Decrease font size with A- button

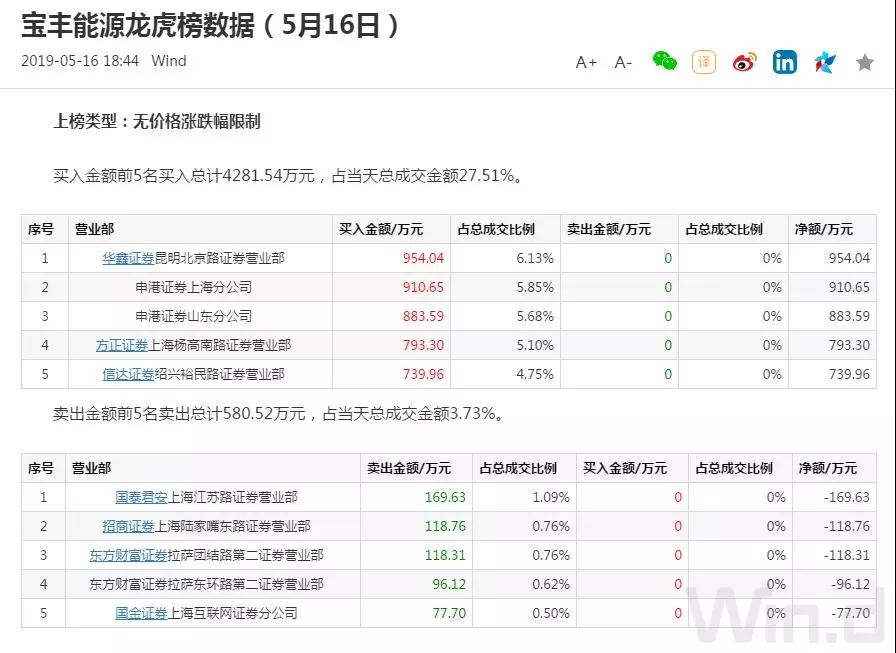(x=623, y=62)
